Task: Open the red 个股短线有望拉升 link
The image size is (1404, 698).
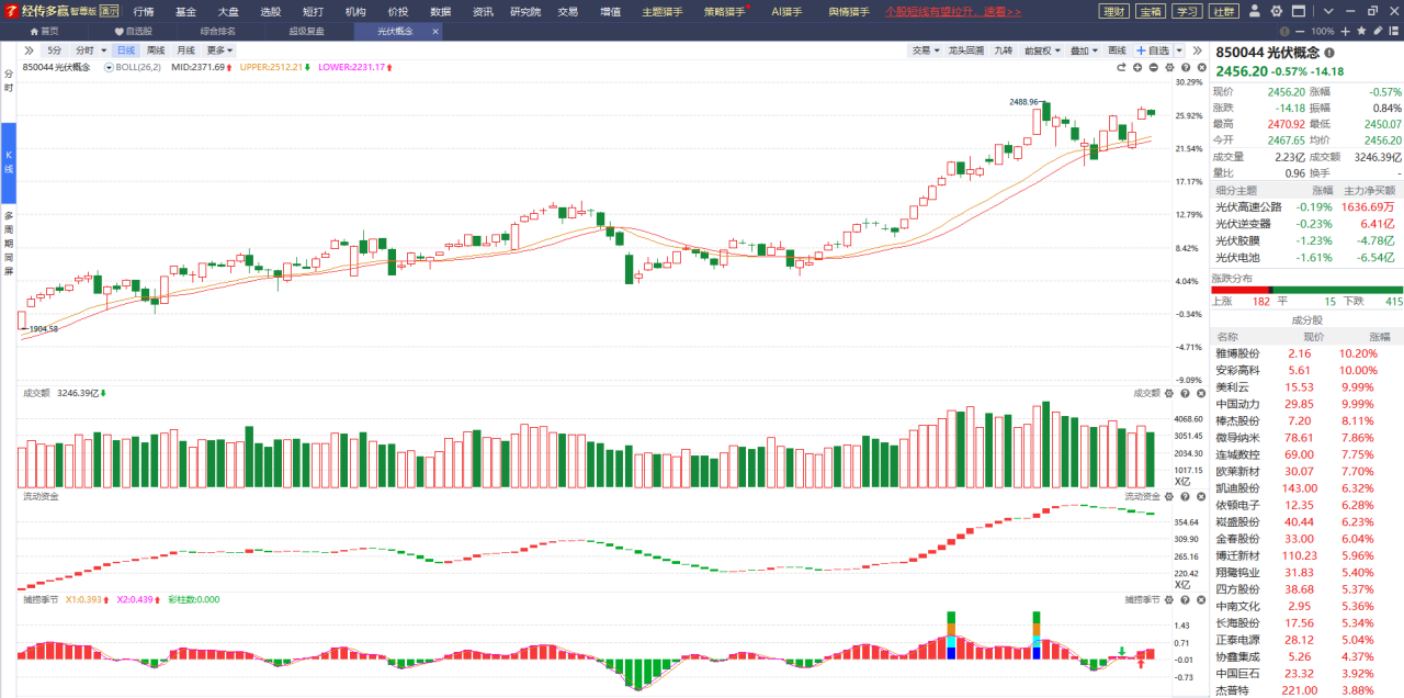Action: tap(953, 12)
